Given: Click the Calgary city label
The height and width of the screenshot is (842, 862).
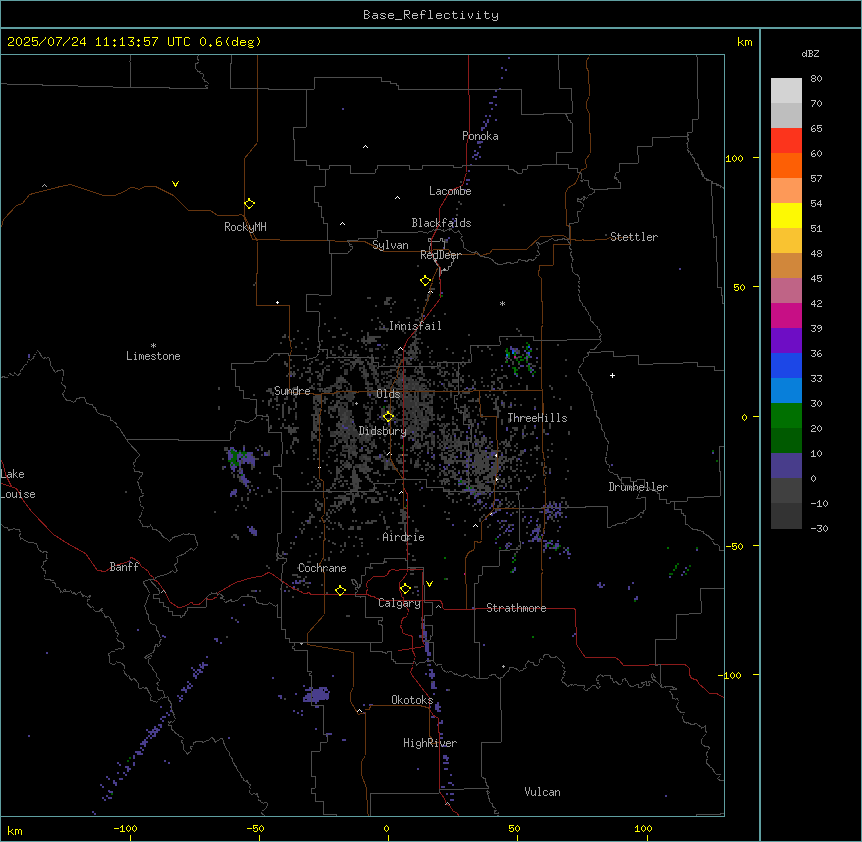Looking at the screenshot, I should (x=400, y=603).
